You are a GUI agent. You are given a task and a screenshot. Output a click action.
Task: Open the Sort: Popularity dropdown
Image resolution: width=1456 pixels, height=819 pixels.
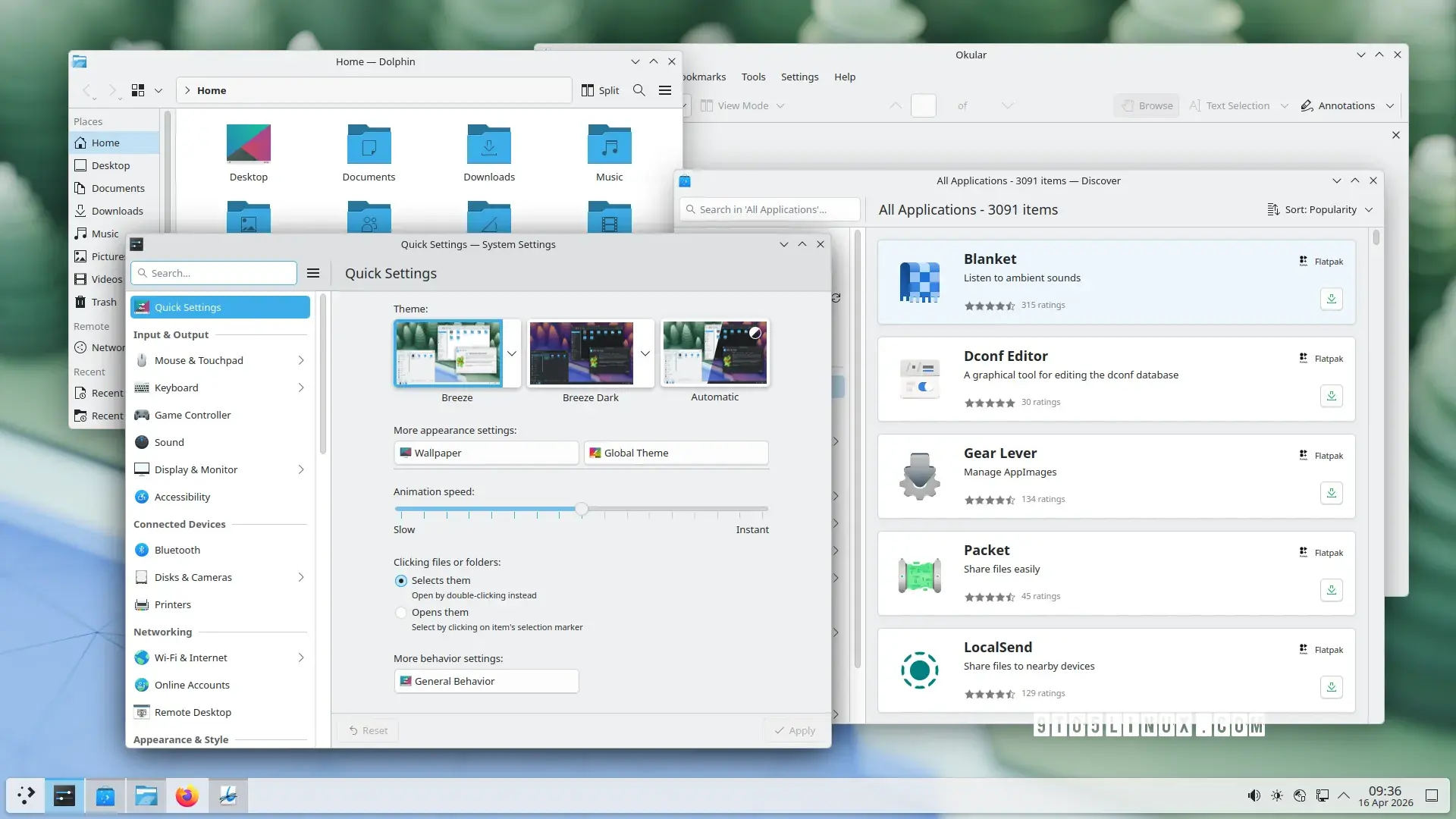[1320, 210]
